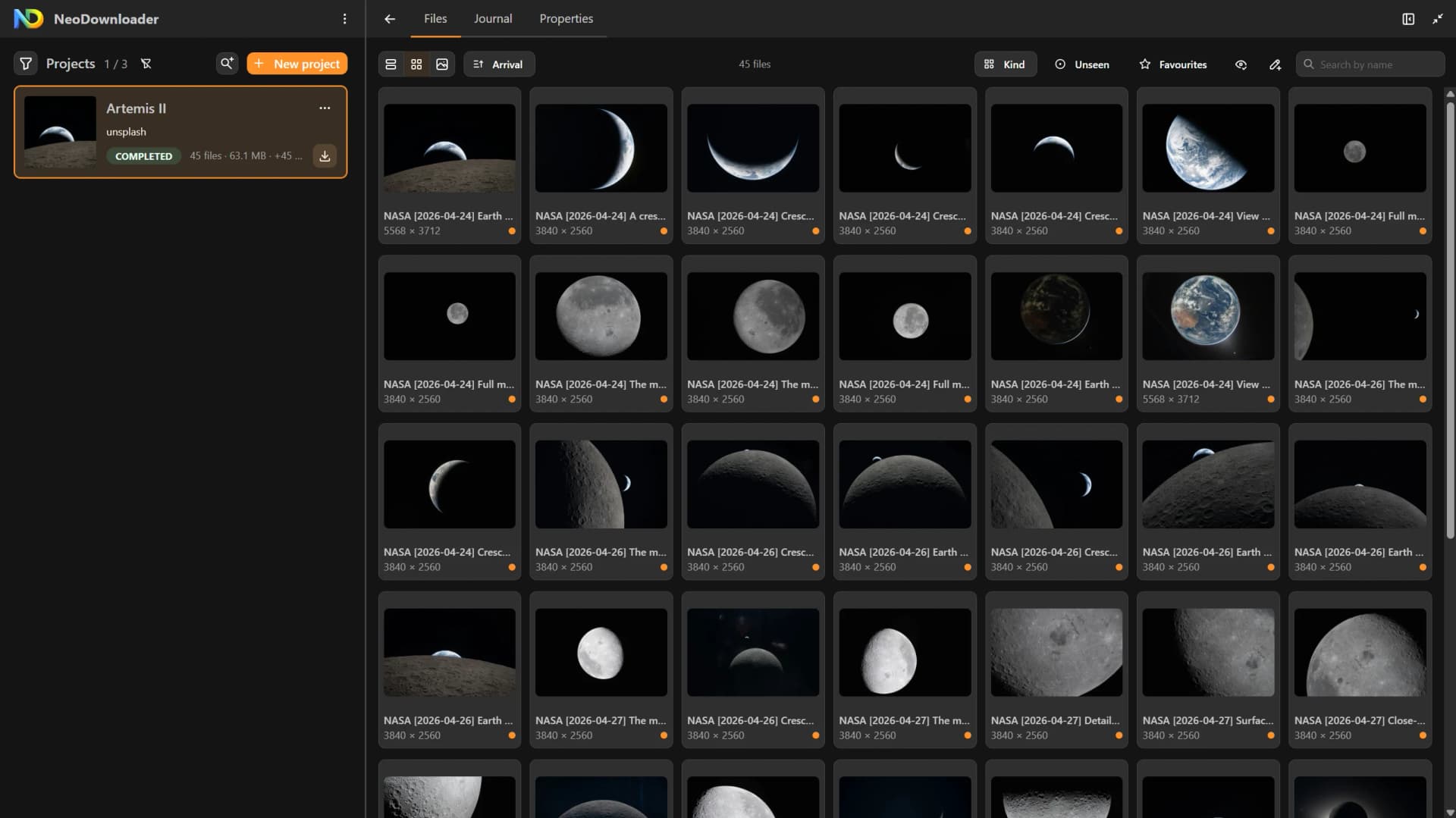Switch to the Journal tab

point(493,19)
